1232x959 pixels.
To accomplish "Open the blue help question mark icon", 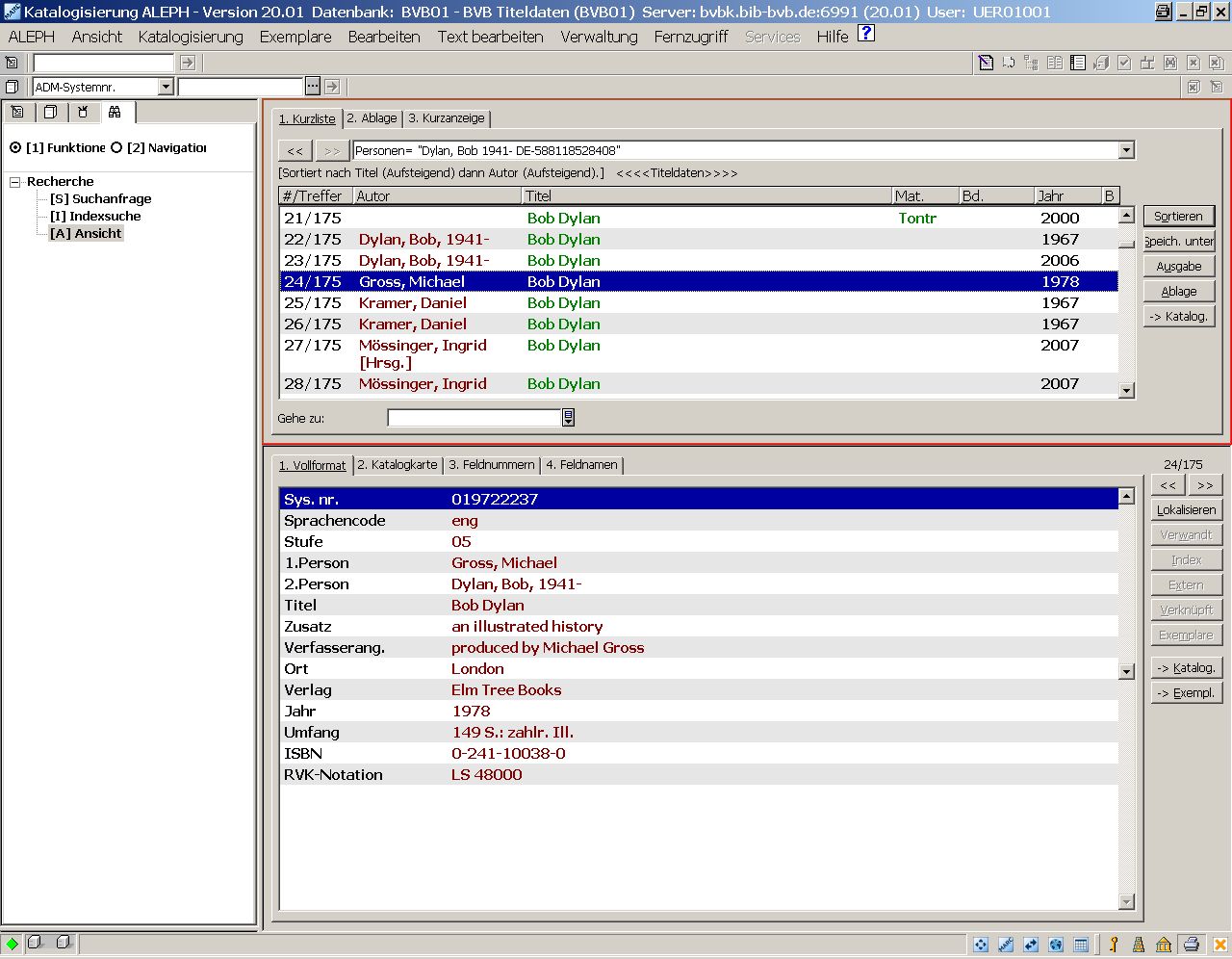I will tap(866, 34).
